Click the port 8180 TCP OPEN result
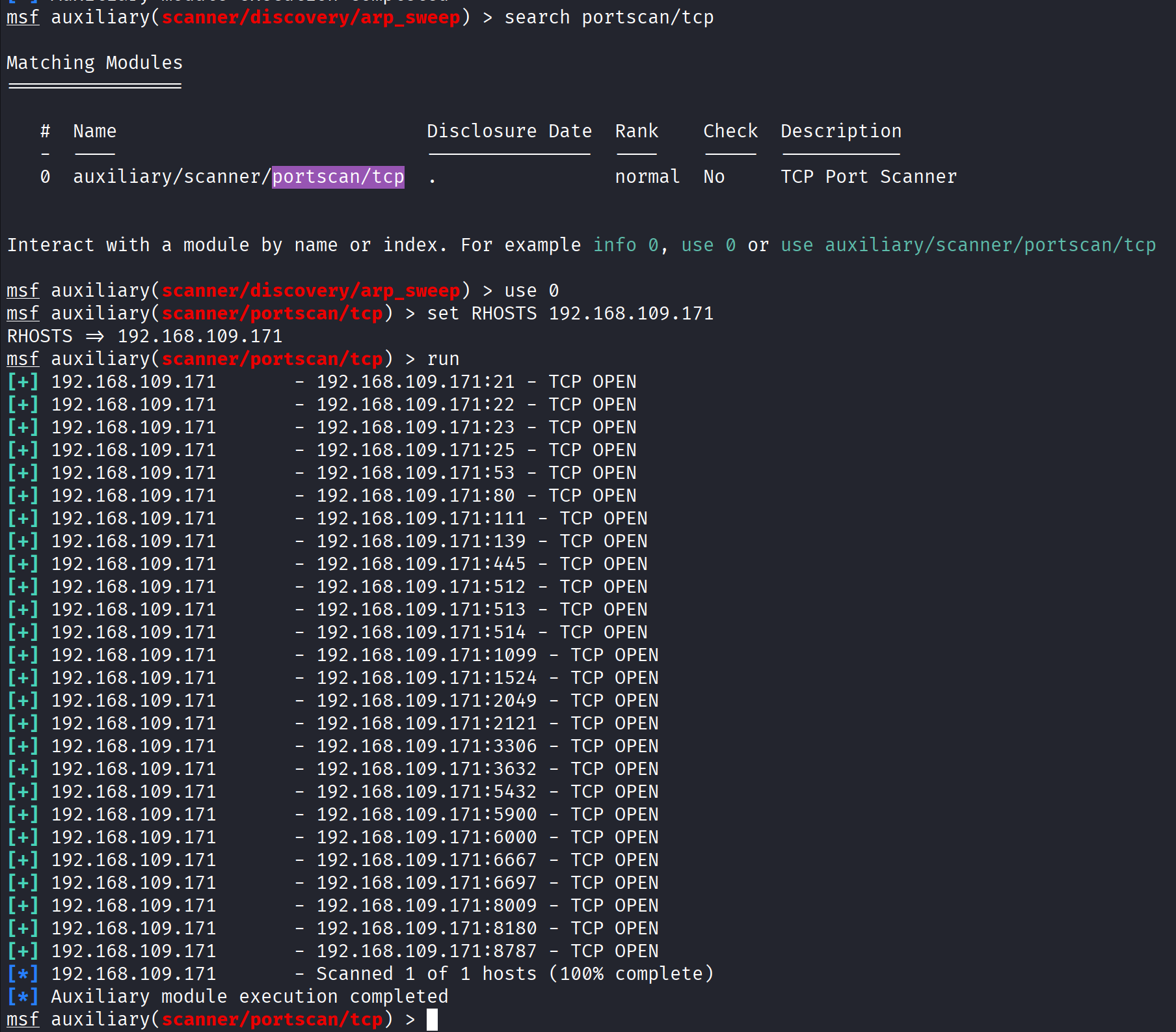1176x1032 pixels. click(332, 928)
